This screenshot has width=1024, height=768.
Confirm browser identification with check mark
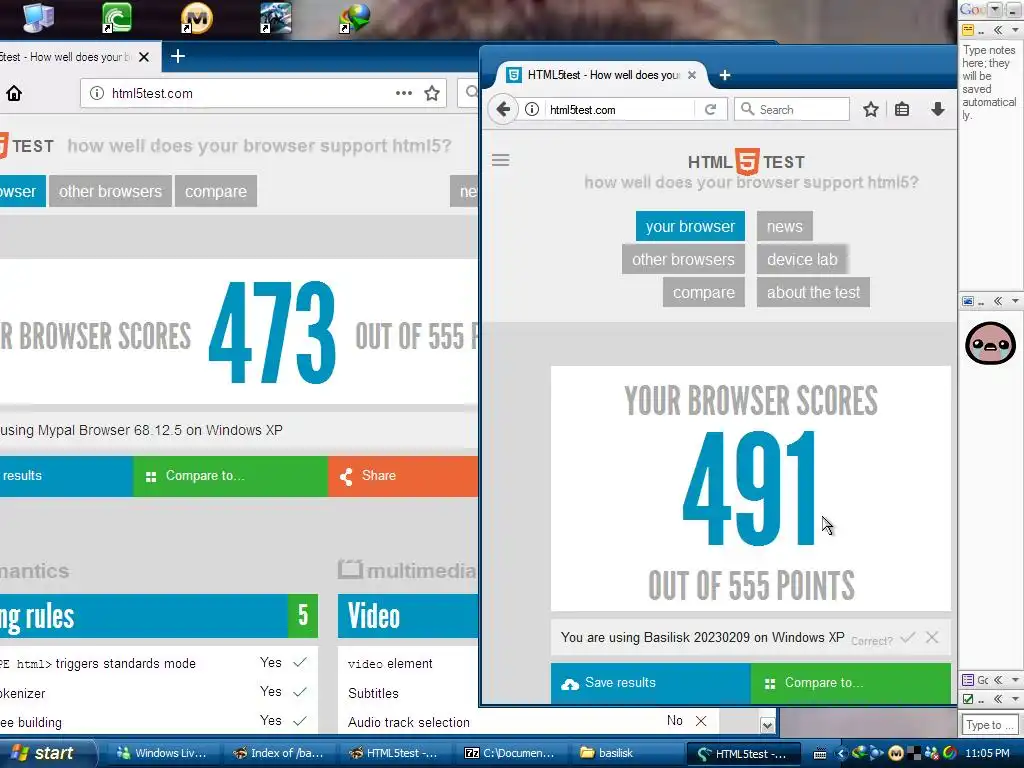click(908, 637)
